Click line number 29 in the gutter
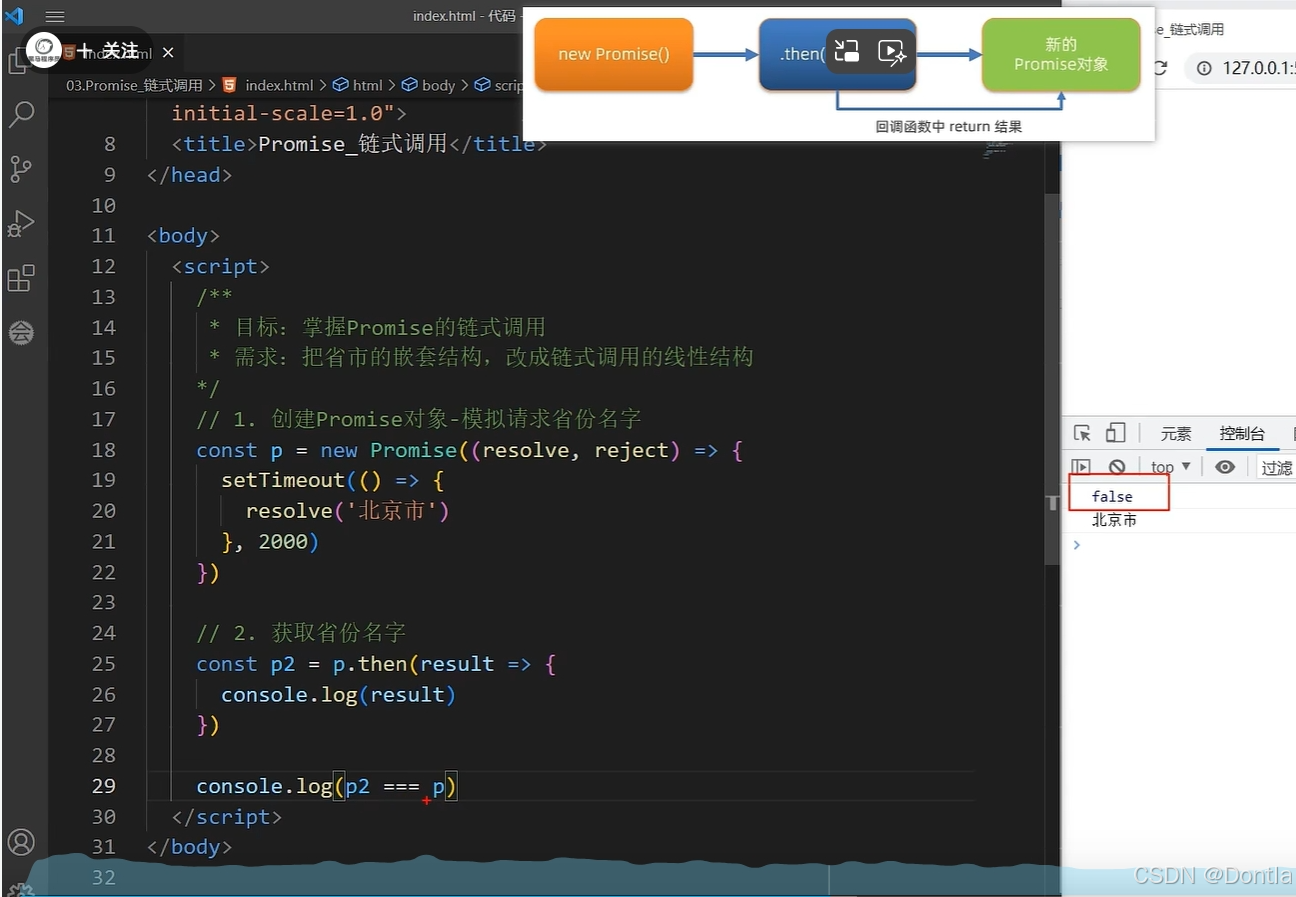The width and height of the screenshot is (1296, 897). tap(104, 786)
